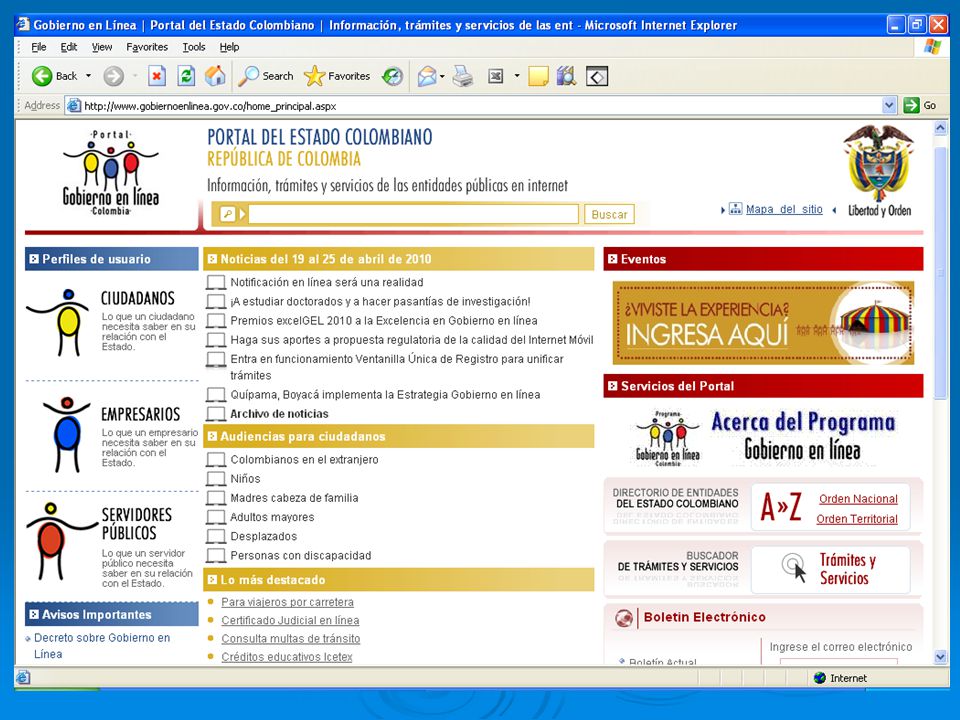Expand the Mail button dropdown arrow
The width and height of the screenshot is (960, 720).
point(442,77)
